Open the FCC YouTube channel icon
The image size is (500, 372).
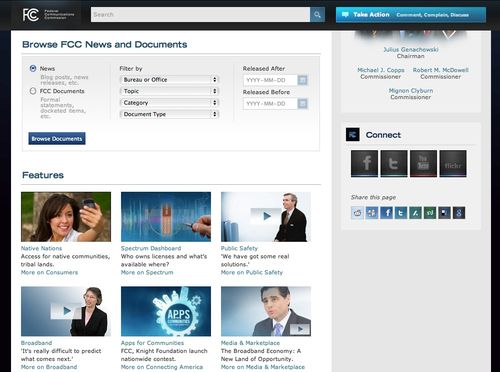(x=423, y=163)
